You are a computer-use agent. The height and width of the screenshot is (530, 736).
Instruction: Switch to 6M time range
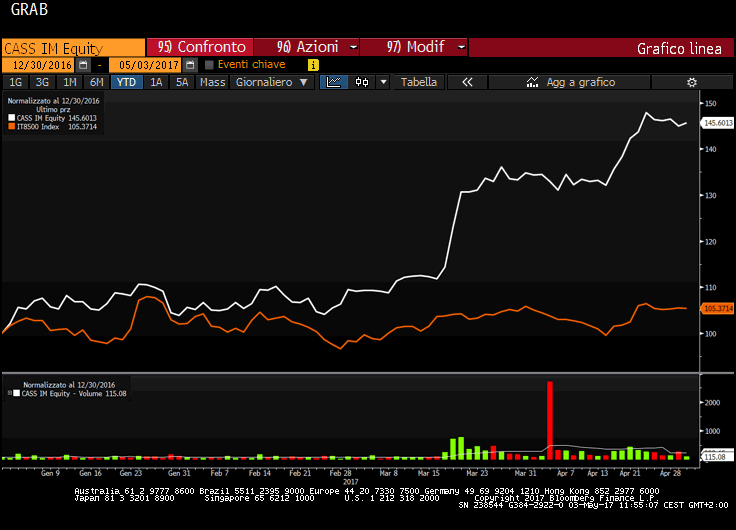pyautogui.click(x=95, y=83)
